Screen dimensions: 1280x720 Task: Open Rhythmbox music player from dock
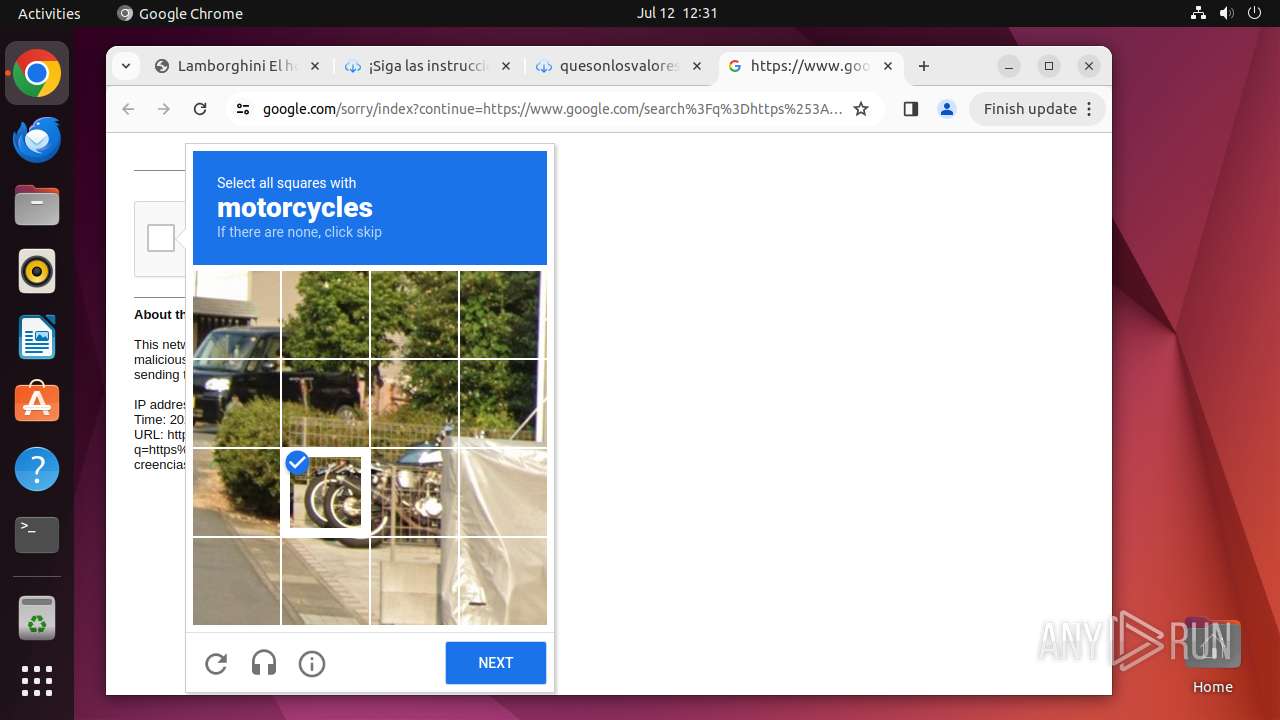point(37,271)
